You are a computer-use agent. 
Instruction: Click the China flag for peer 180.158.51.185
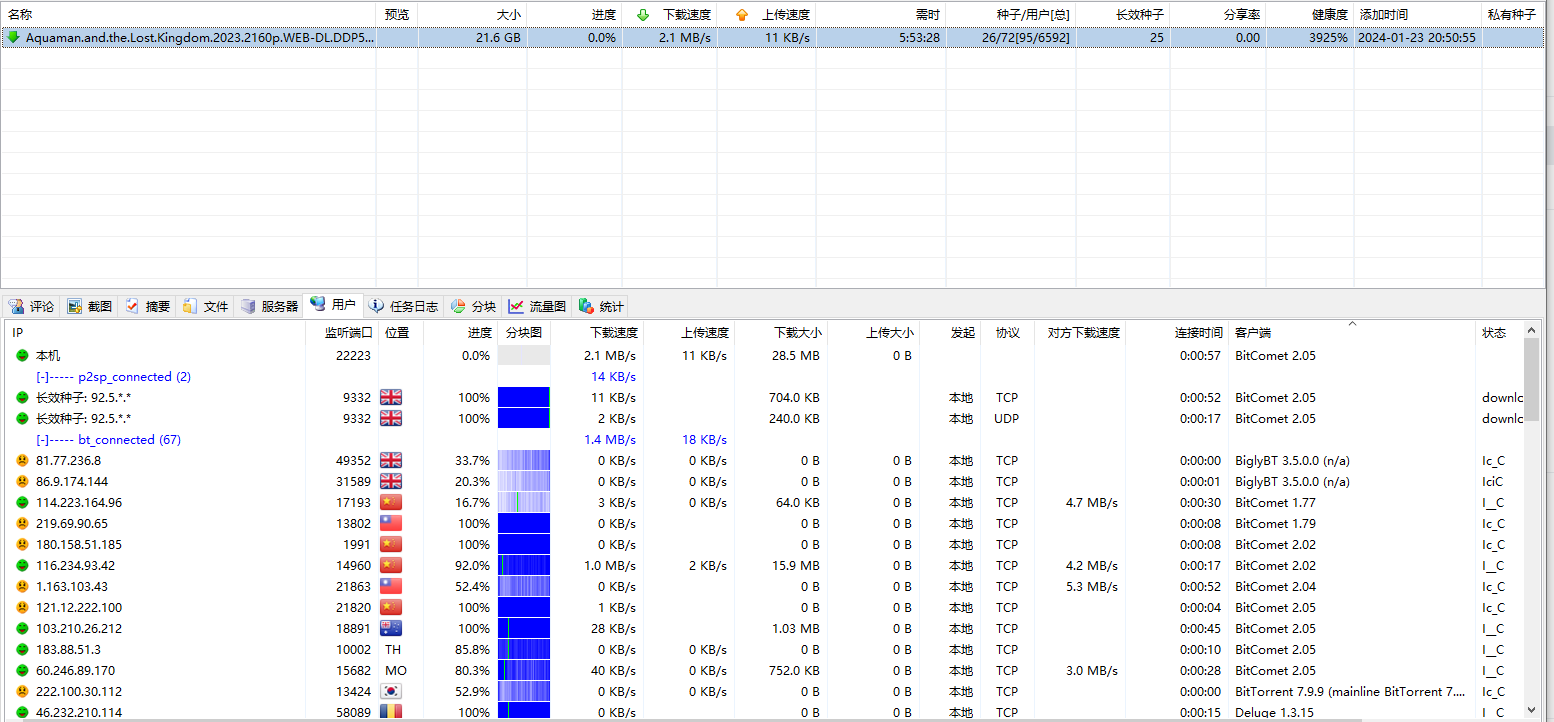(391, 545)
